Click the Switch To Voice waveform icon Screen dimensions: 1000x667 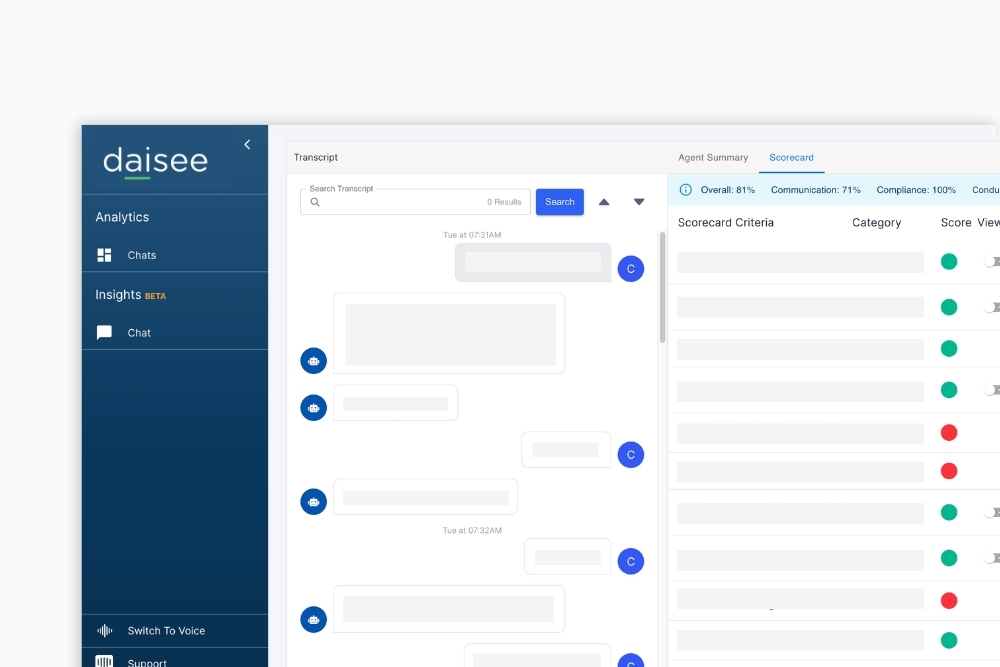(105, 631)
